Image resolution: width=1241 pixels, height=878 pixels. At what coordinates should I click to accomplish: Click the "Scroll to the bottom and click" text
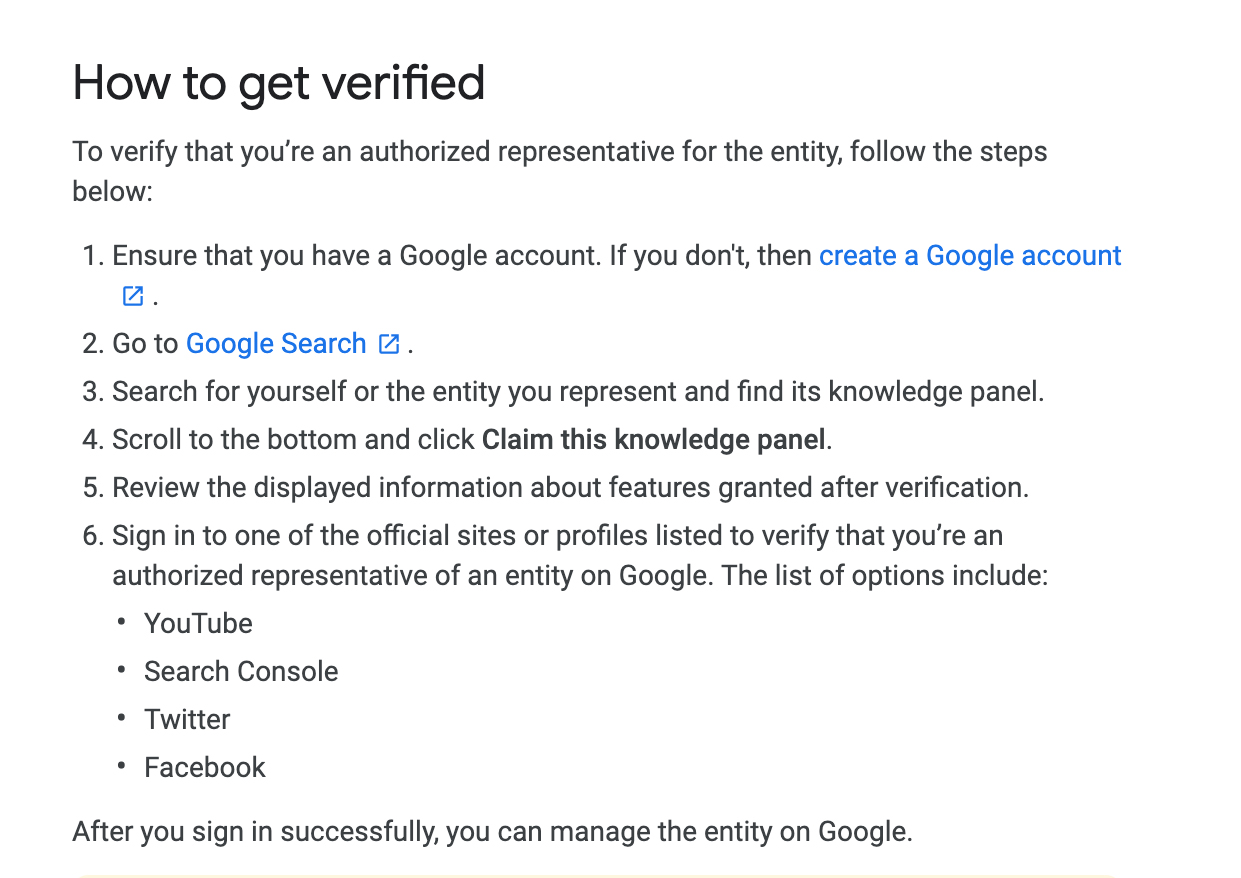pyautogui.click(x=294, y=440)
